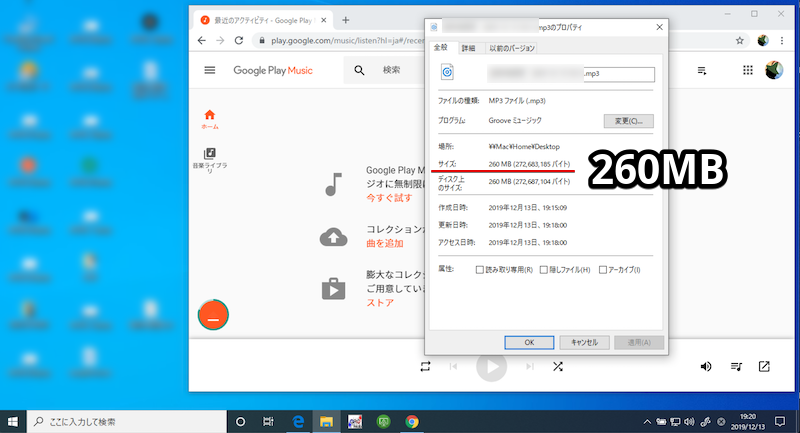
Task: Open the Music Library sidebar icon
Action: point(210,155)
